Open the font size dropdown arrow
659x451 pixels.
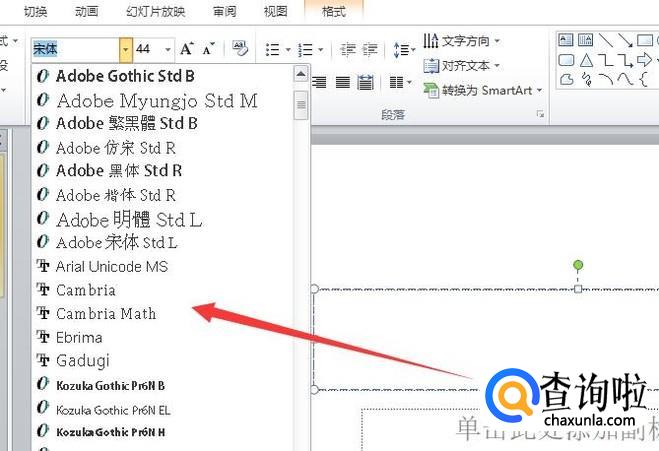pos(168,49)
